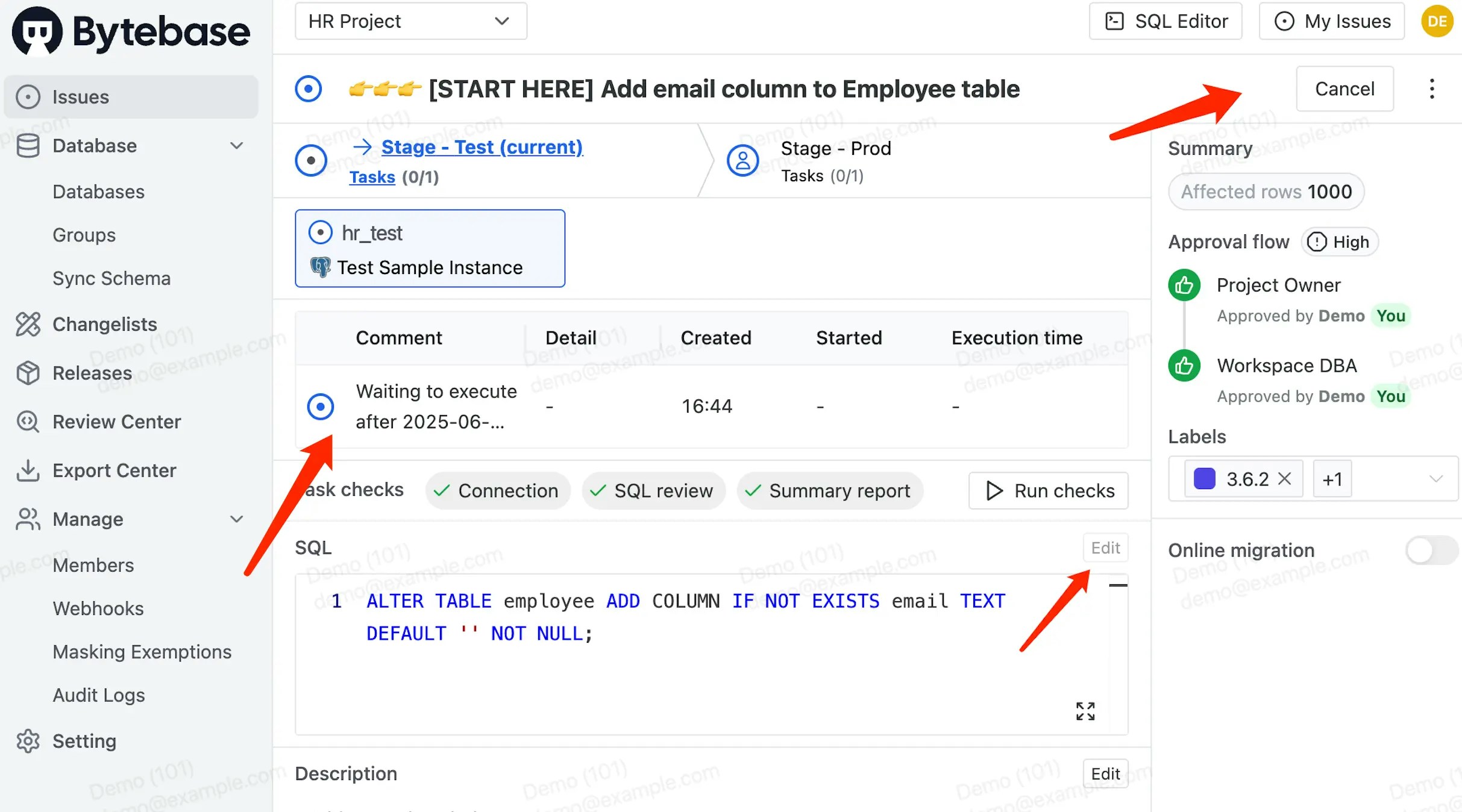Click the Stage - Test (current) link
Screen dimensions: 1462x812
[x=482, y=147]
